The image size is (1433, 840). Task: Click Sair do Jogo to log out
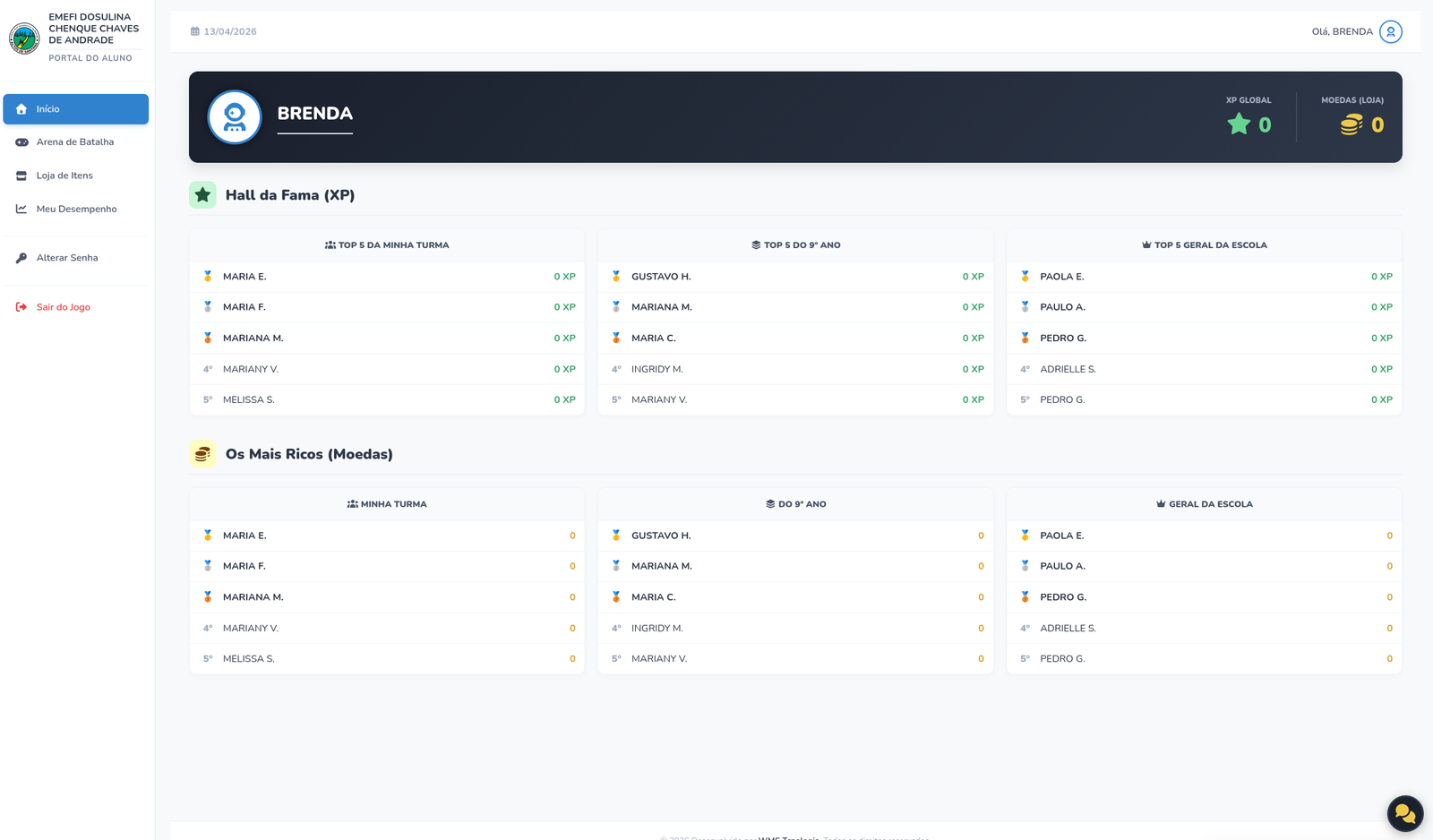(63, 307)
